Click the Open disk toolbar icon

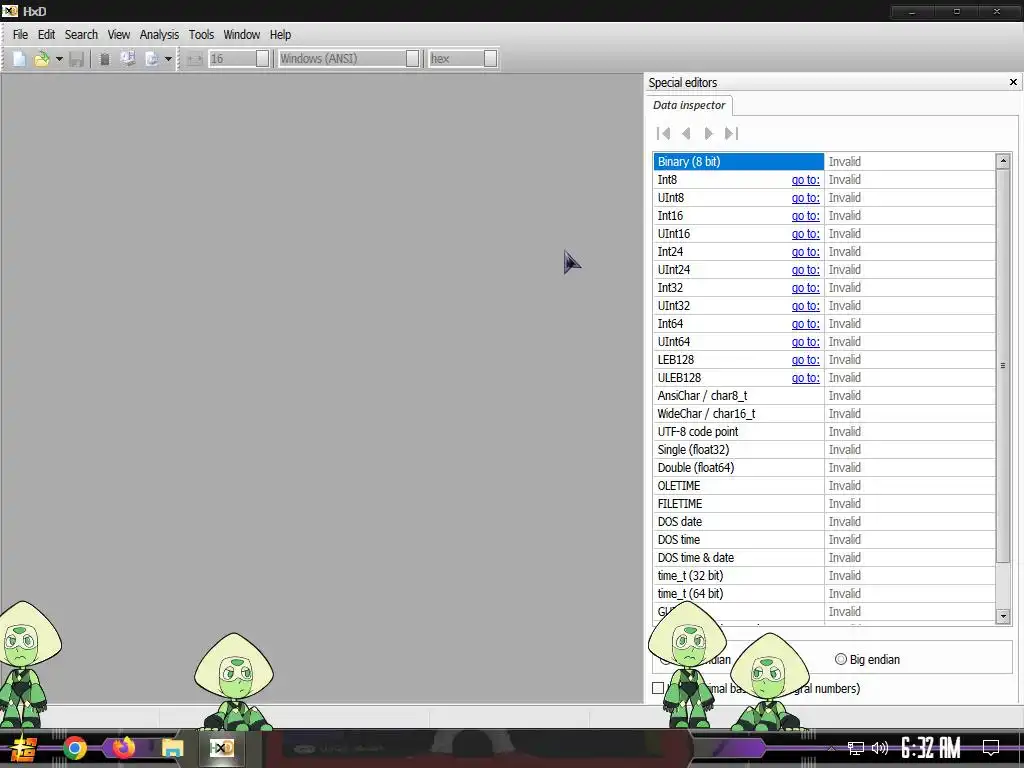coord(128,59)
